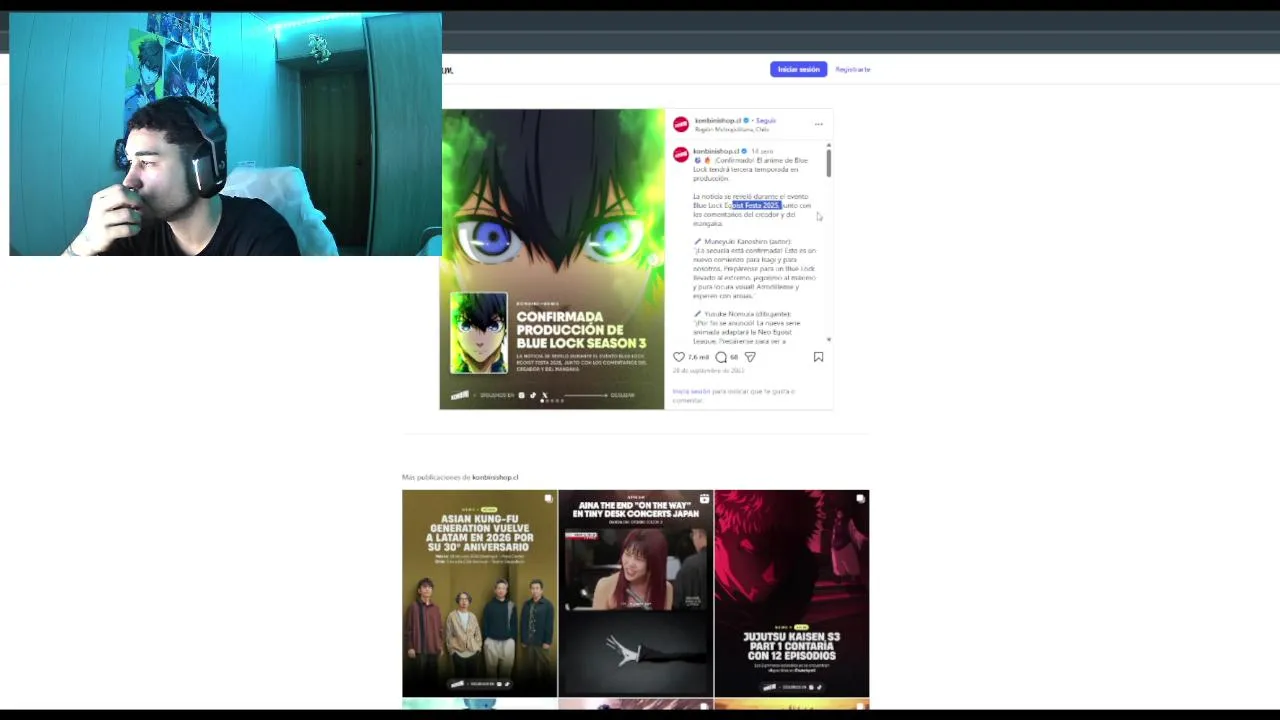Share the post with the paper-plane icon
This screenshot has width=1280, height=720.
[x=750, y=357]
